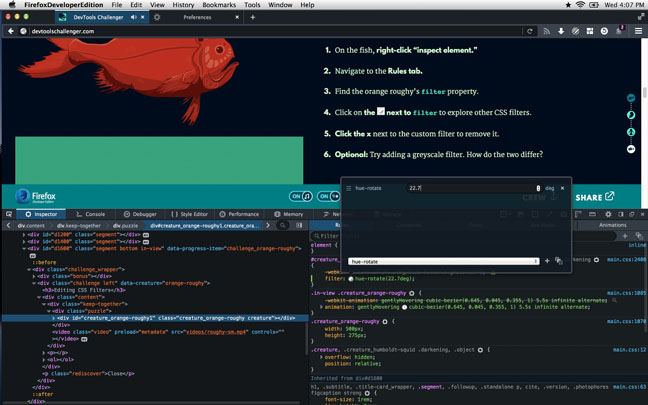The width and height of the screenshot is (648, 405).
Task: Add new rule with plus icon in Rules
Action: (625, 236)
